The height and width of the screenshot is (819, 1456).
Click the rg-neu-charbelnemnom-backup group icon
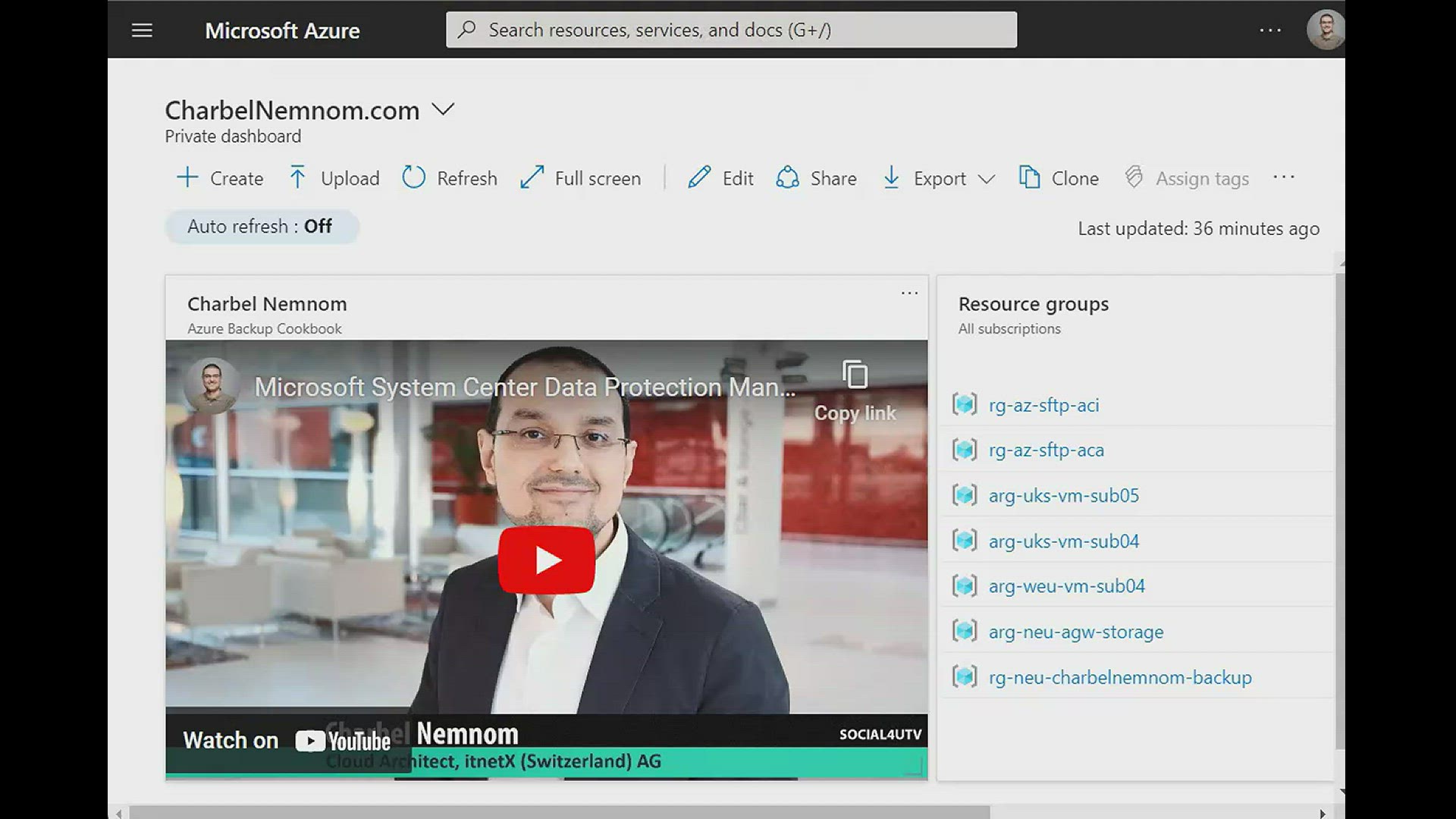pyautogui.click(x=965, y=676)
